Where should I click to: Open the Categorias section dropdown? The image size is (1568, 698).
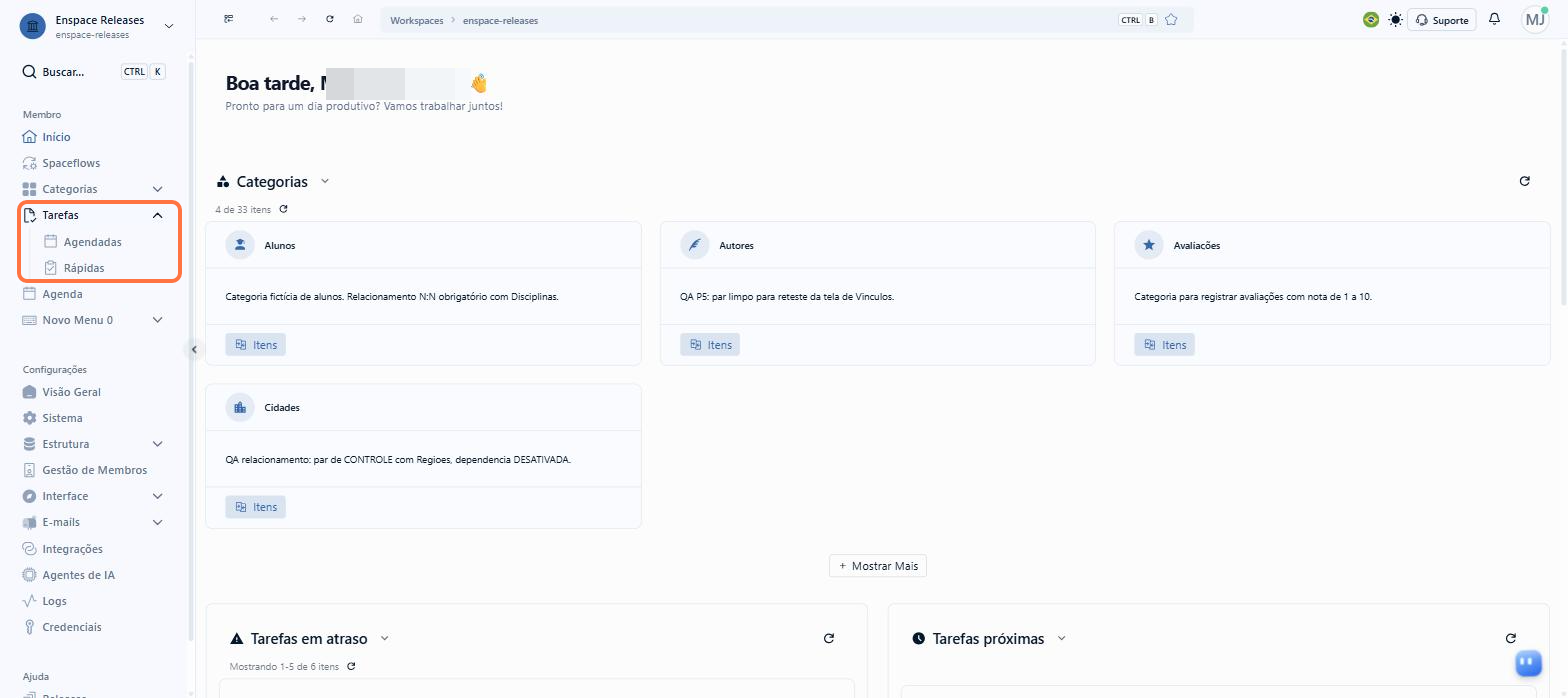325,182
